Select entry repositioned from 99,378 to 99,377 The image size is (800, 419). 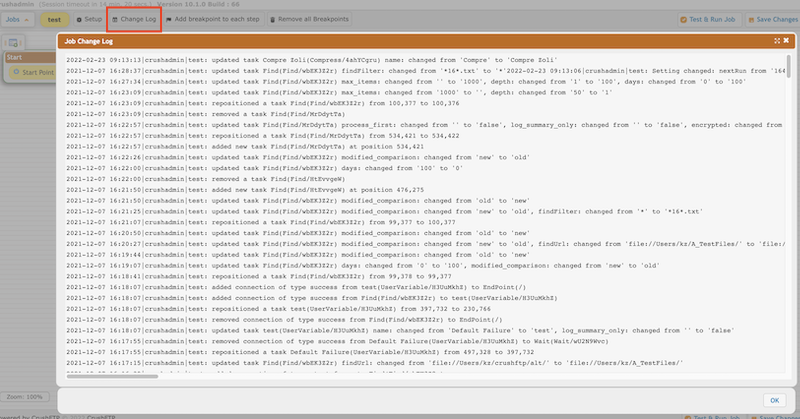point(259,276)
